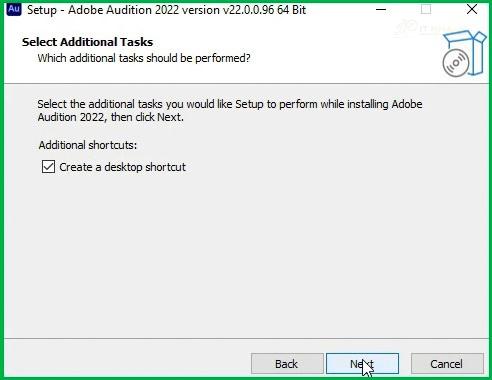The height and width of the screenshot is (380, 492).
Task: Close the setup wizard with the X button
Action: point(472,10)
